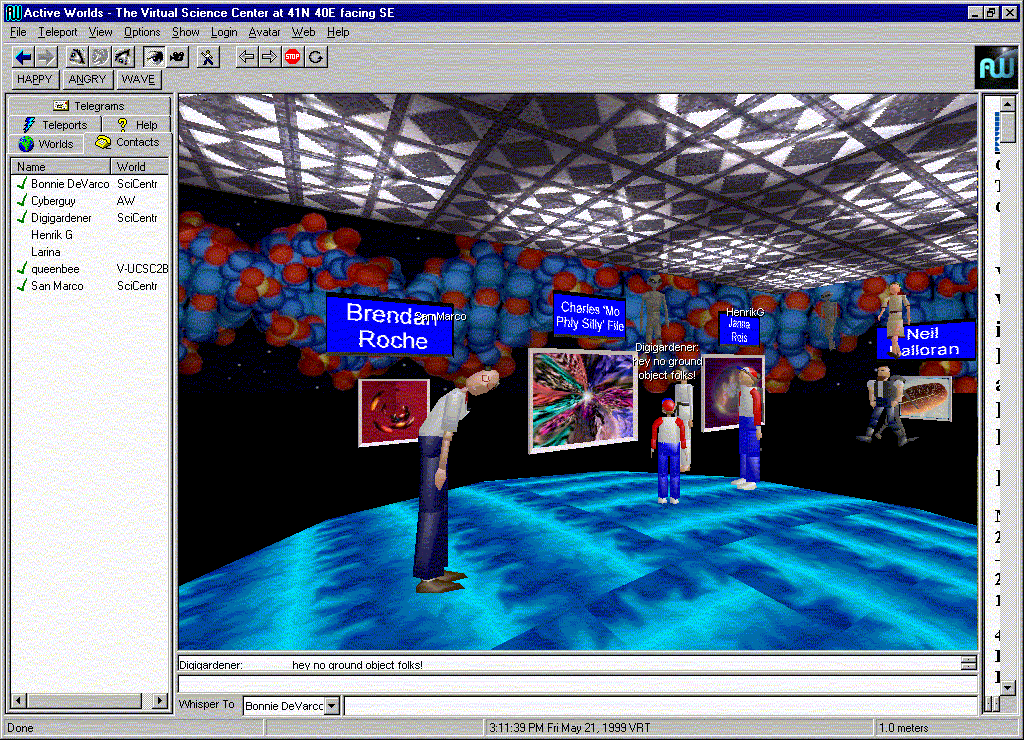Sort contacts by the Name column header
Screen dimensions: 1024x740
(60, 167)
